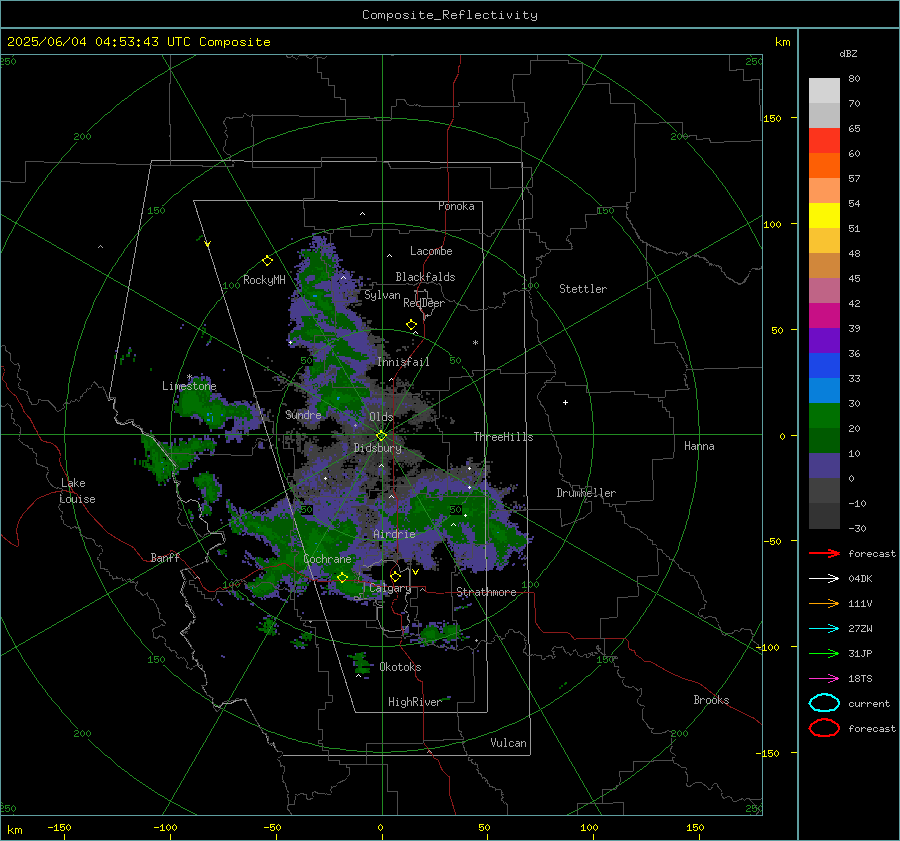Select the cyan 27ZW arrow legend entry
Screen dimensions: 900x841
coord(824,629)
